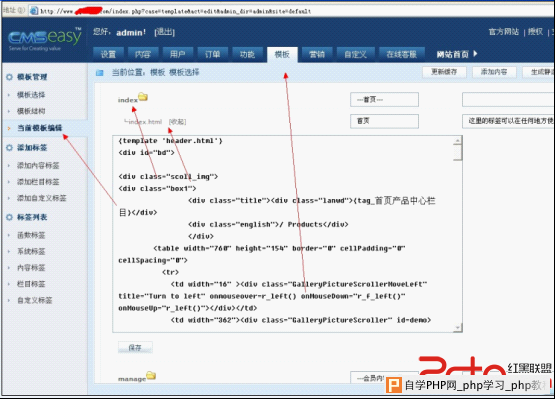
Task: Click the arrow next to 网站首页
Action: tap(475, 53)
